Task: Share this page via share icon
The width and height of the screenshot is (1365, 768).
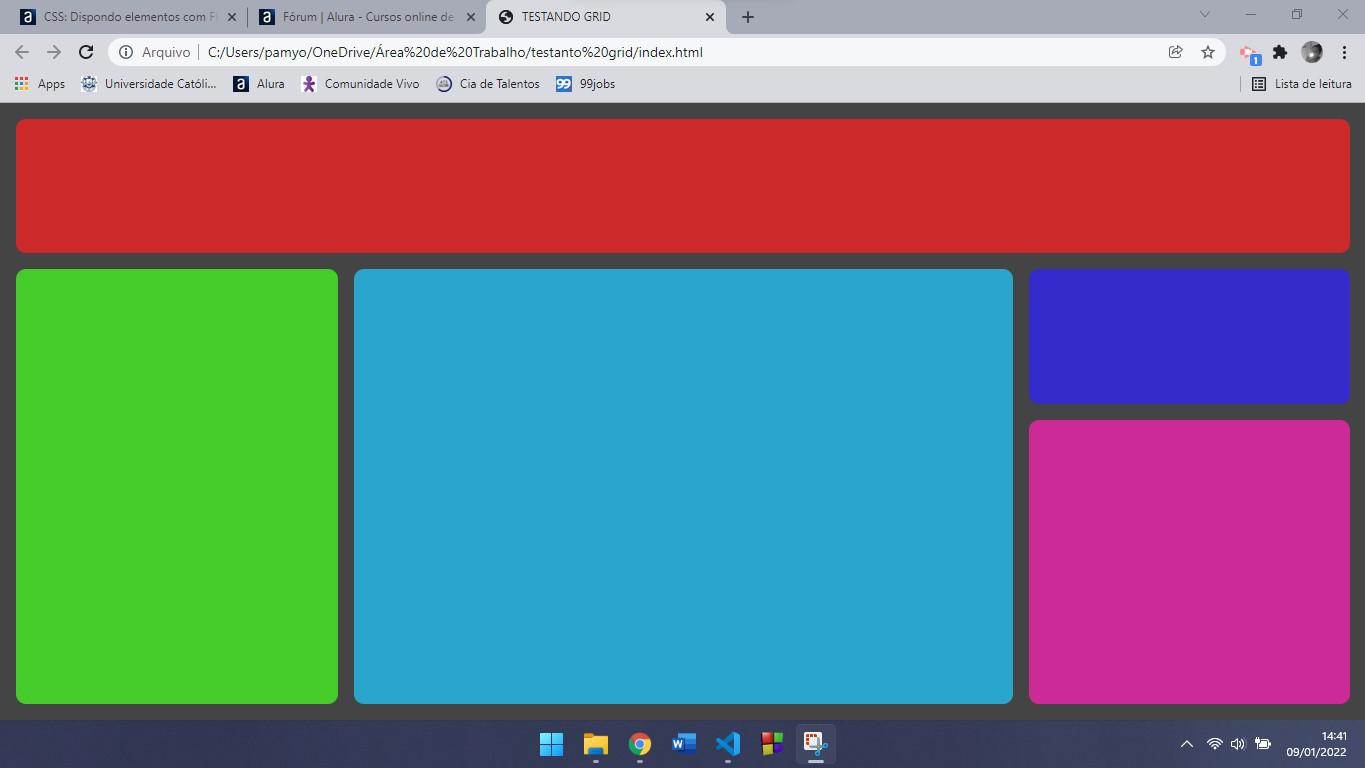Action: (1176, 52)
